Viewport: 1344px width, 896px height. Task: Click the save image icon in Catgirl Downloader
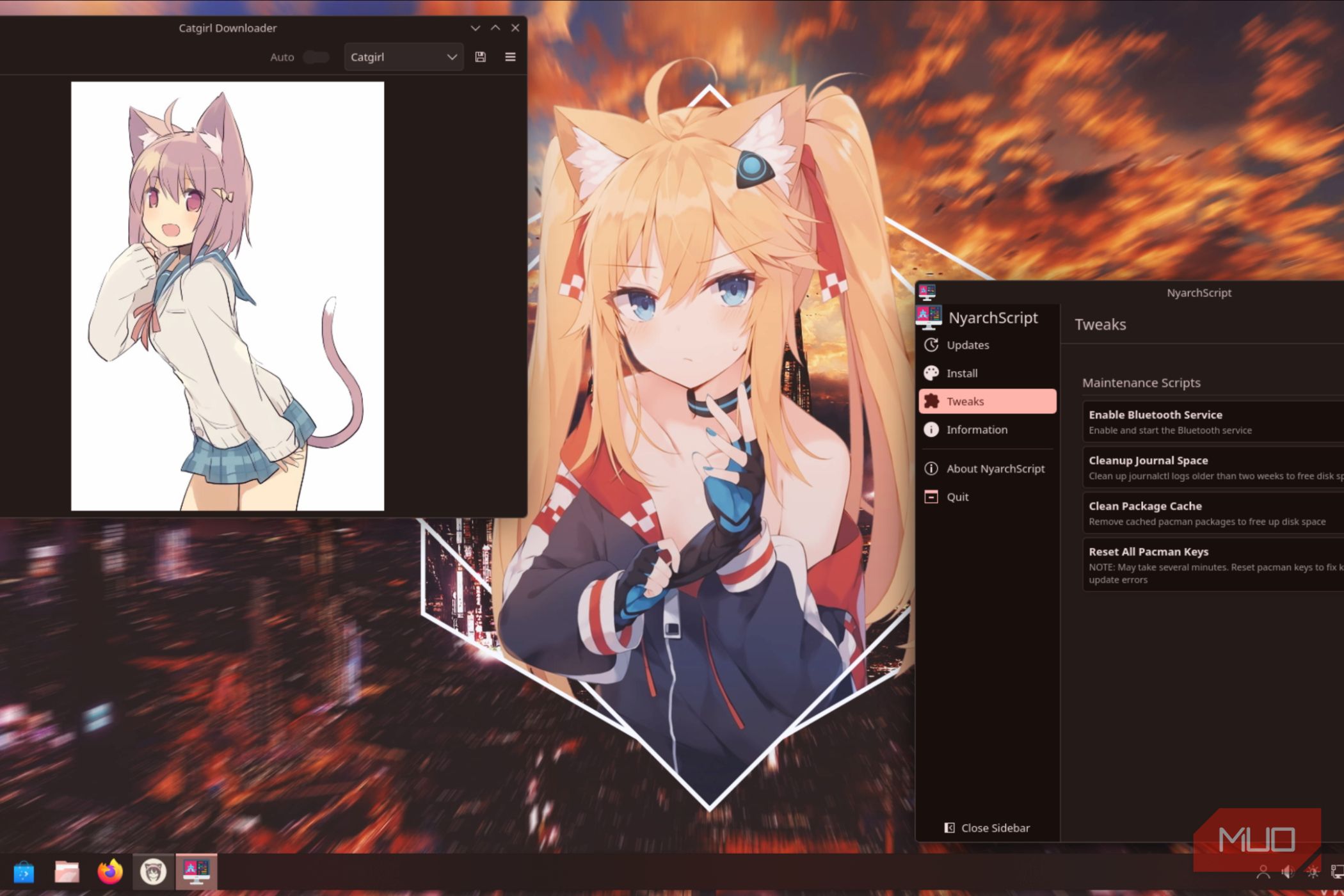480,57
